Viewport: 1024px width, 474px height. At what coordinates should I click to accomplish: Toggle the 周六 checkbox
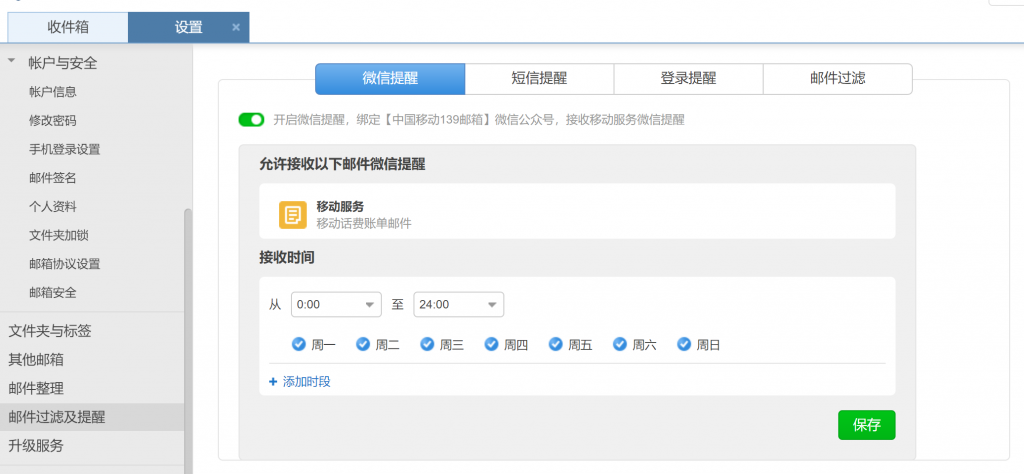pyautogui.click(x=620, y=344)
